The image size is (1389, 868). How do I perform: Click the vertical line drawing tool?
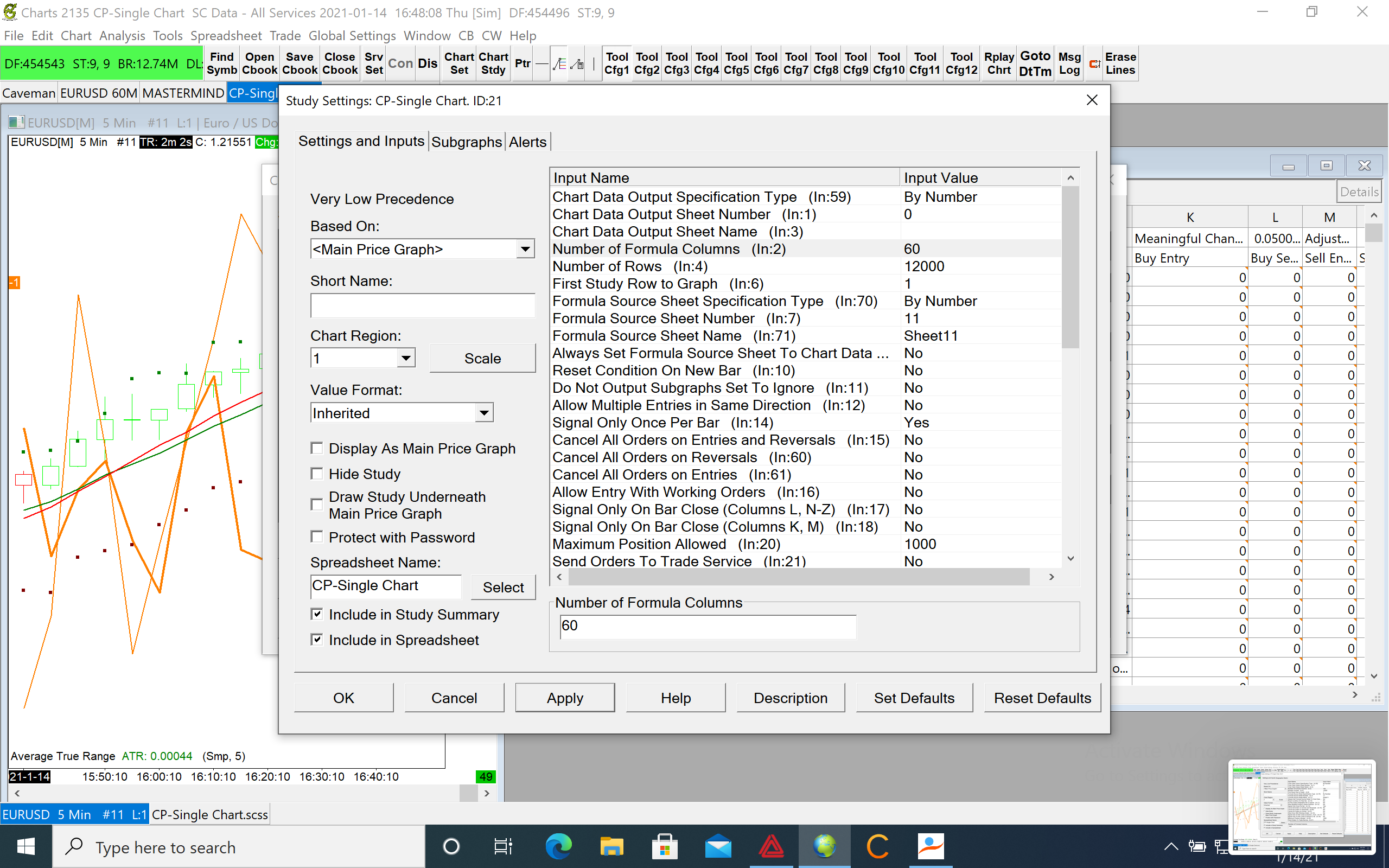pos(594,63)
